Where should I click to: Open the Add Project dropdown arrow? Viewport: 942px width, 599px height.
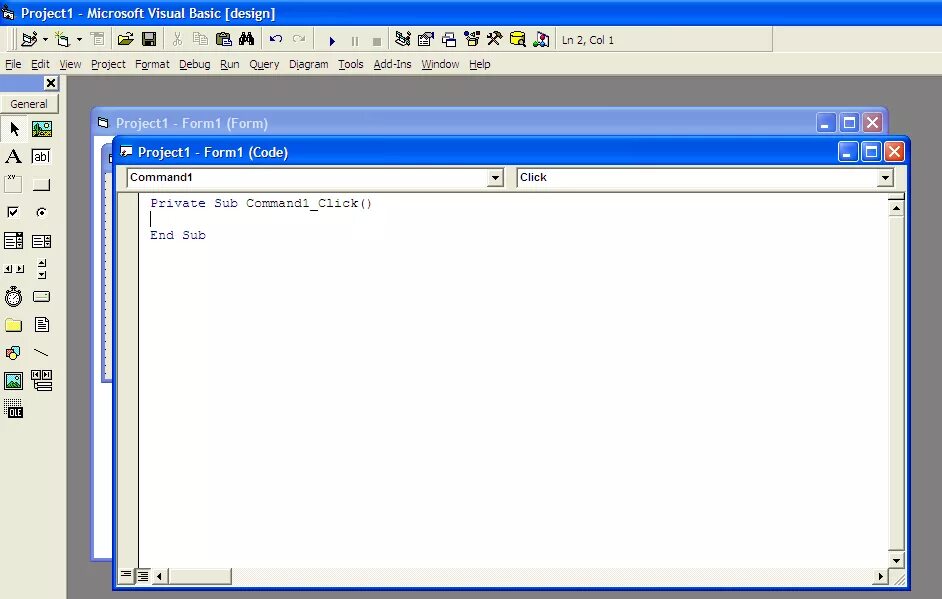pos(45,40)
